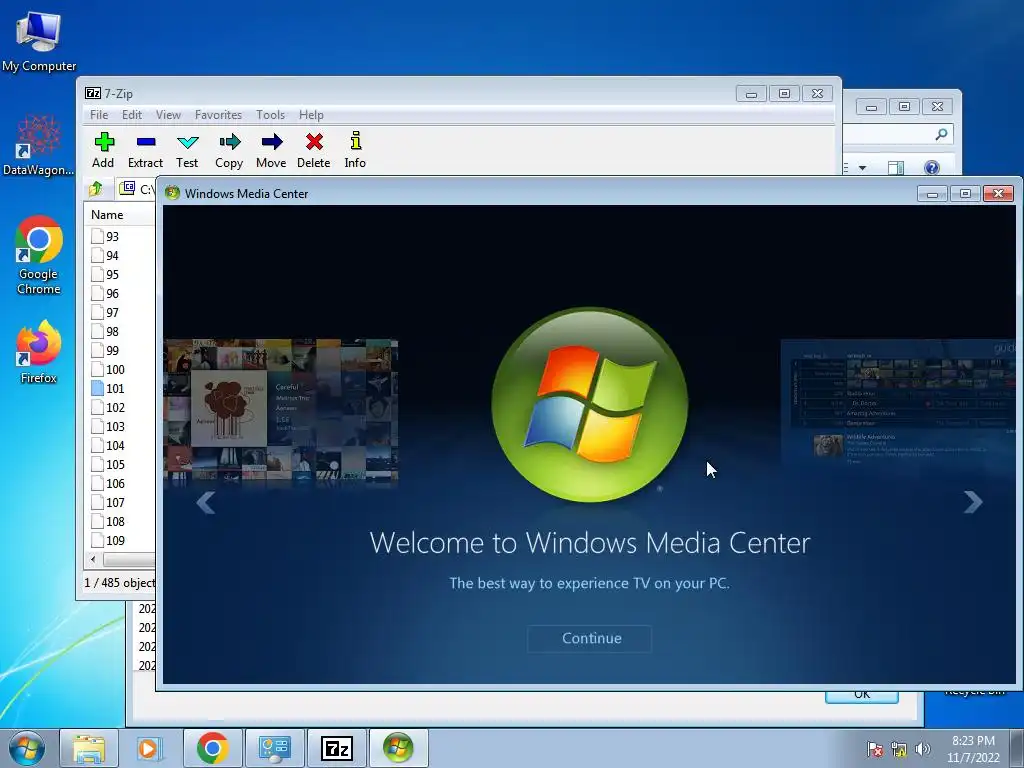1024x768 pixels.
Task: Open the My Computer desktop icon
Action: (39, 40)
